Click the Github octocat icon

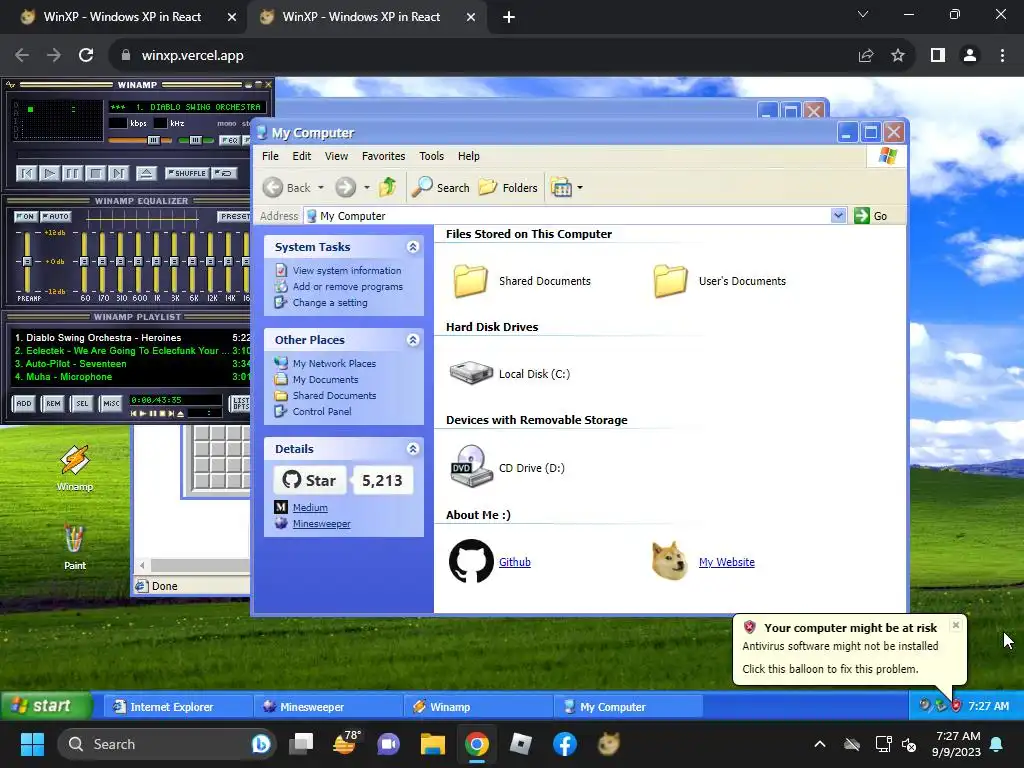pos(471,561)
